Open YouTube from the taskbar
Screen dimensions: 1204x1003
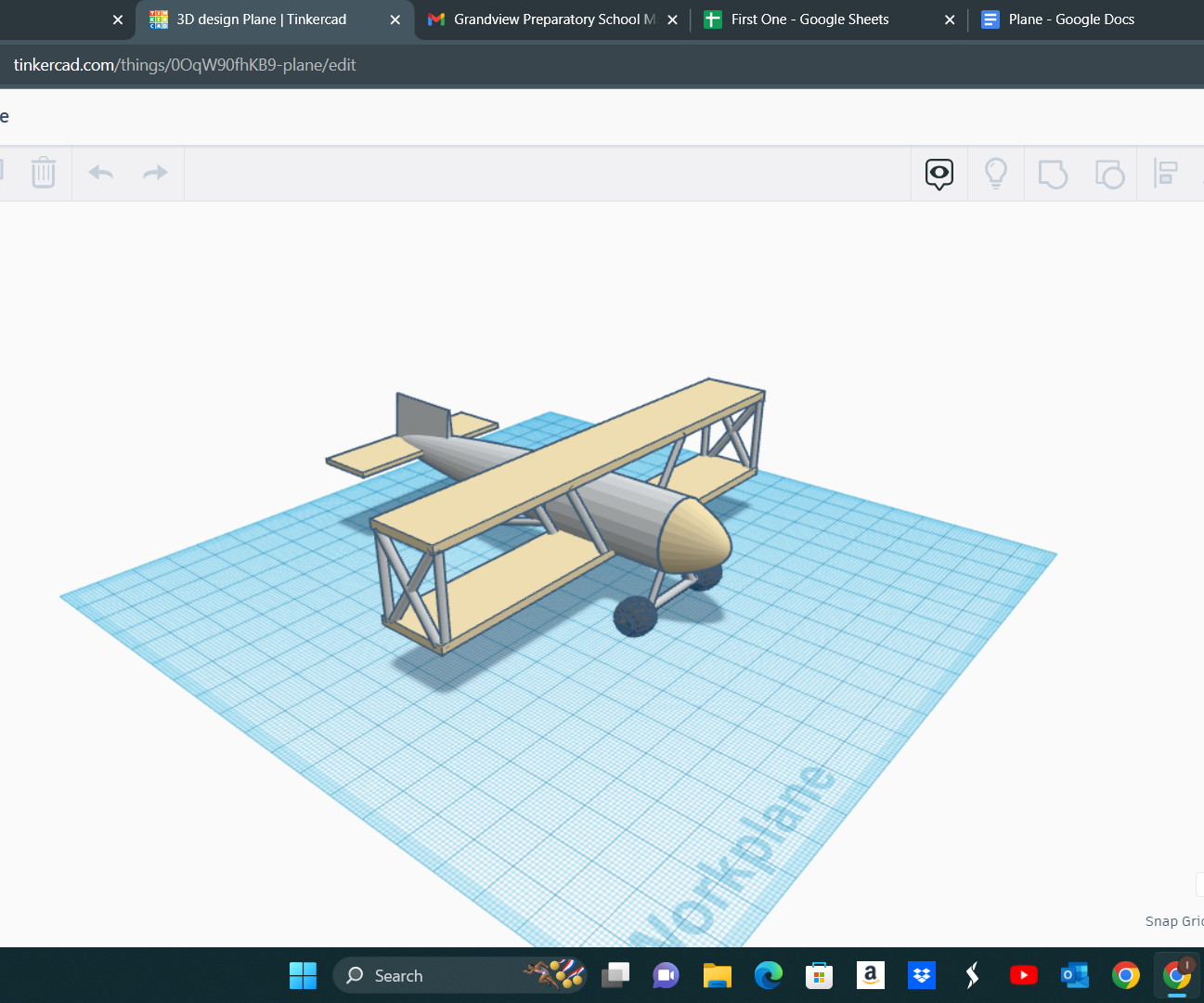(x=1023, y=975)
